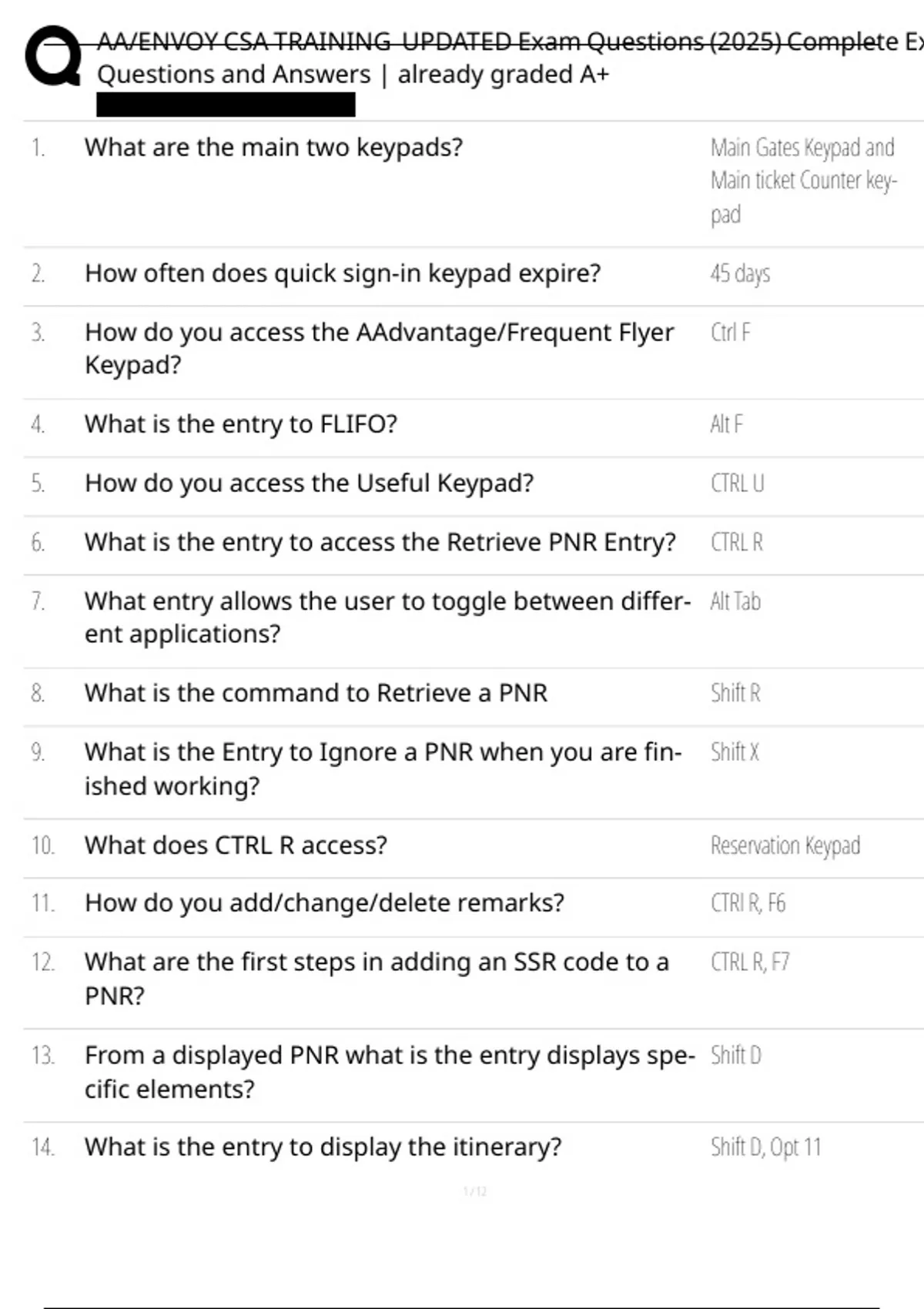The width and height of the screenshot is (924, 1309).
Task: Select the 'Ctrl F' answer text
Action: tap(730, 333)
